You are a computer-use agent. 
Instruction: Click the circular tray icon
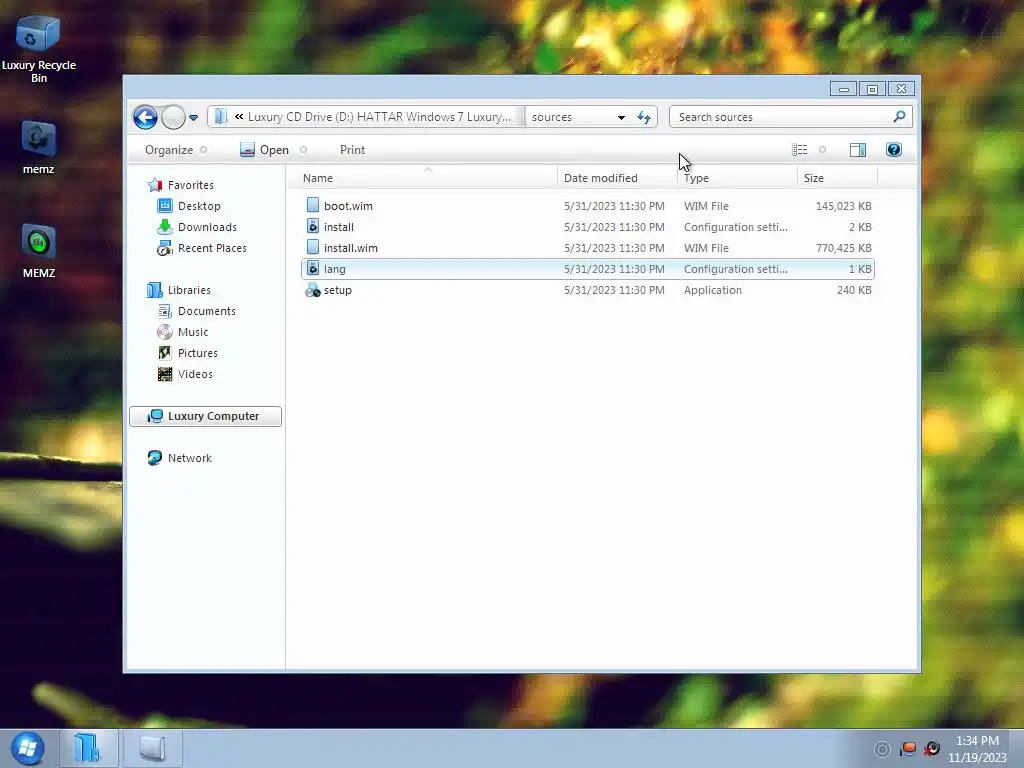(x=882, y=749)
